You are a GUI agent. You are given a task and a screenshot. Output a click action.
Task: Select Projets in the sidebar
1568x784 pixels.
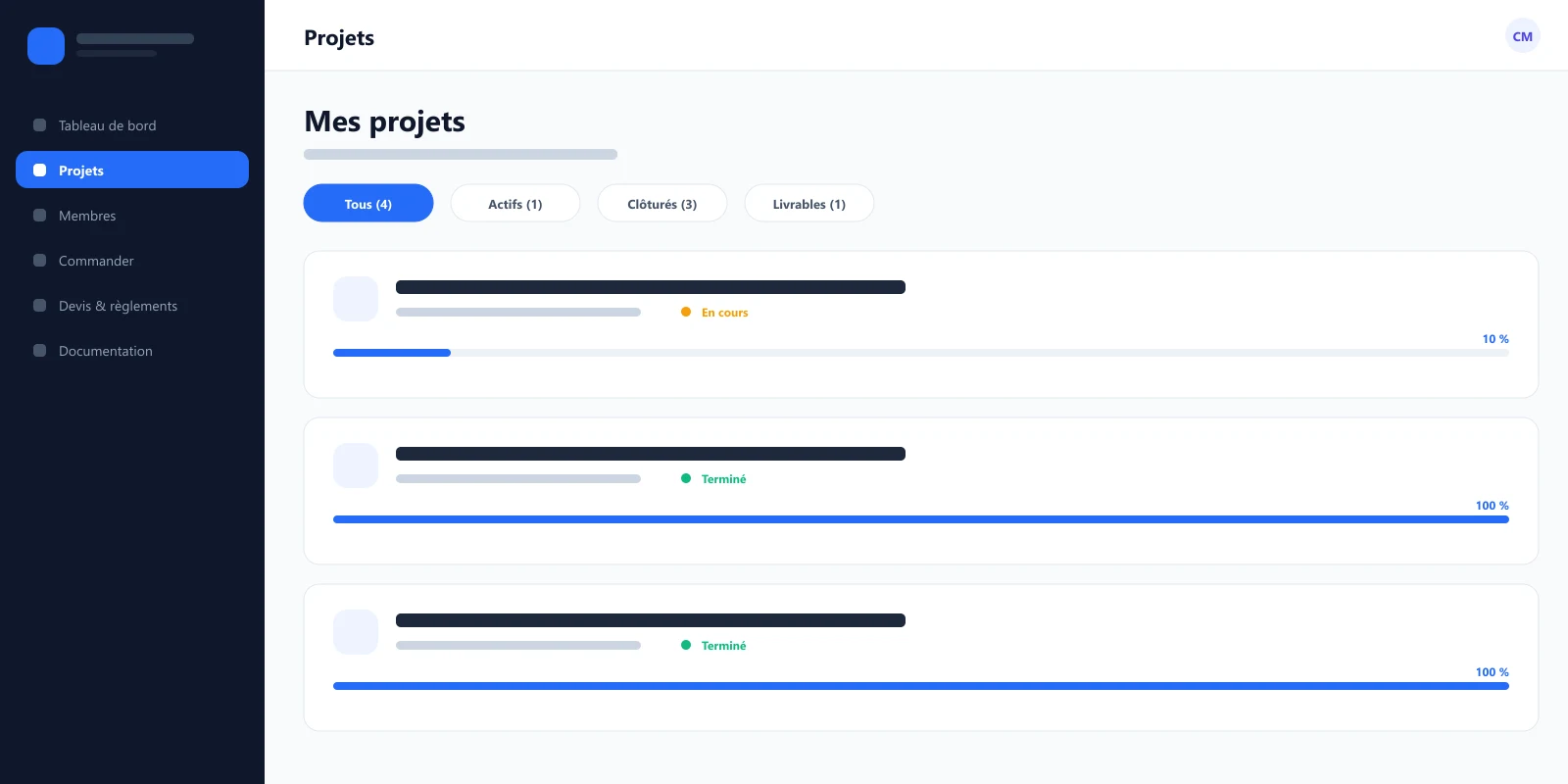(132, 170)
